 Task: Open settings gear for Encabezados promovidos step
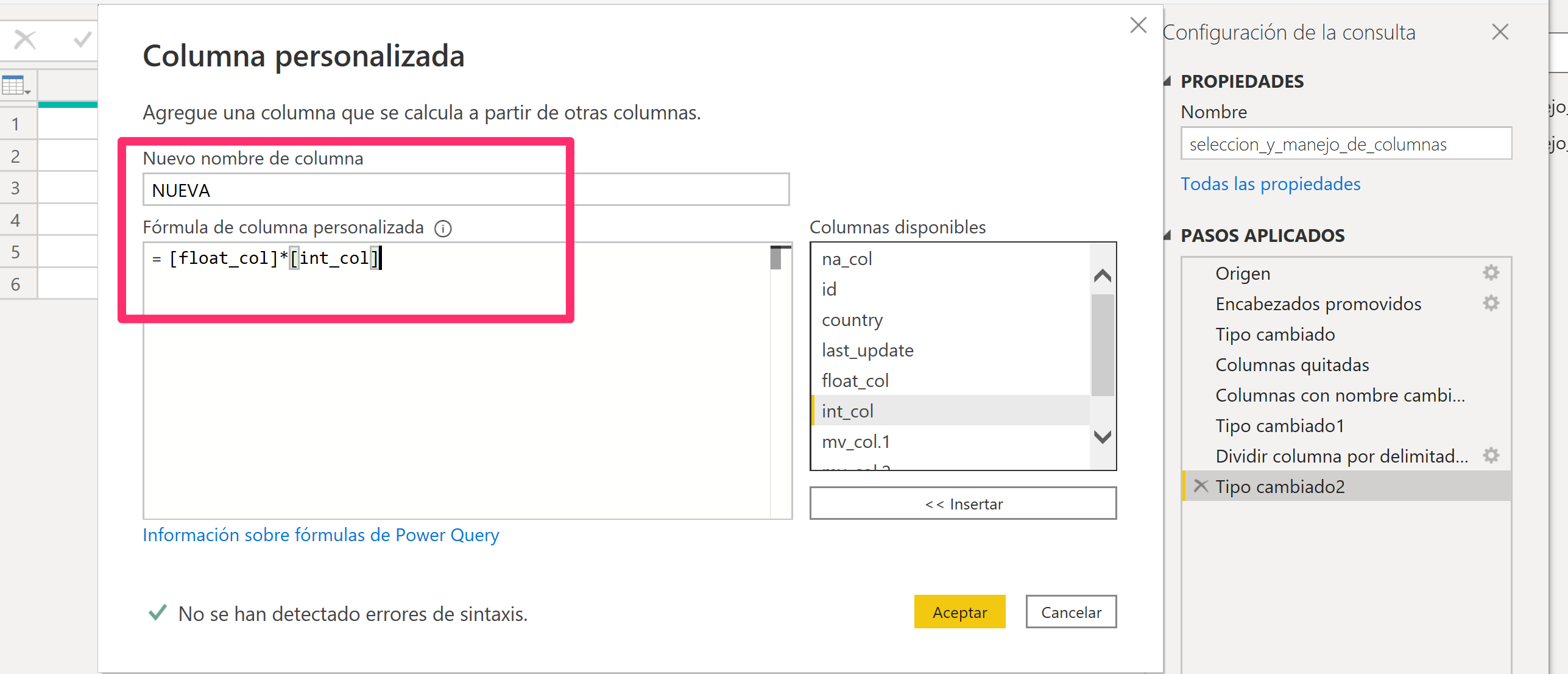[1491, 303]
